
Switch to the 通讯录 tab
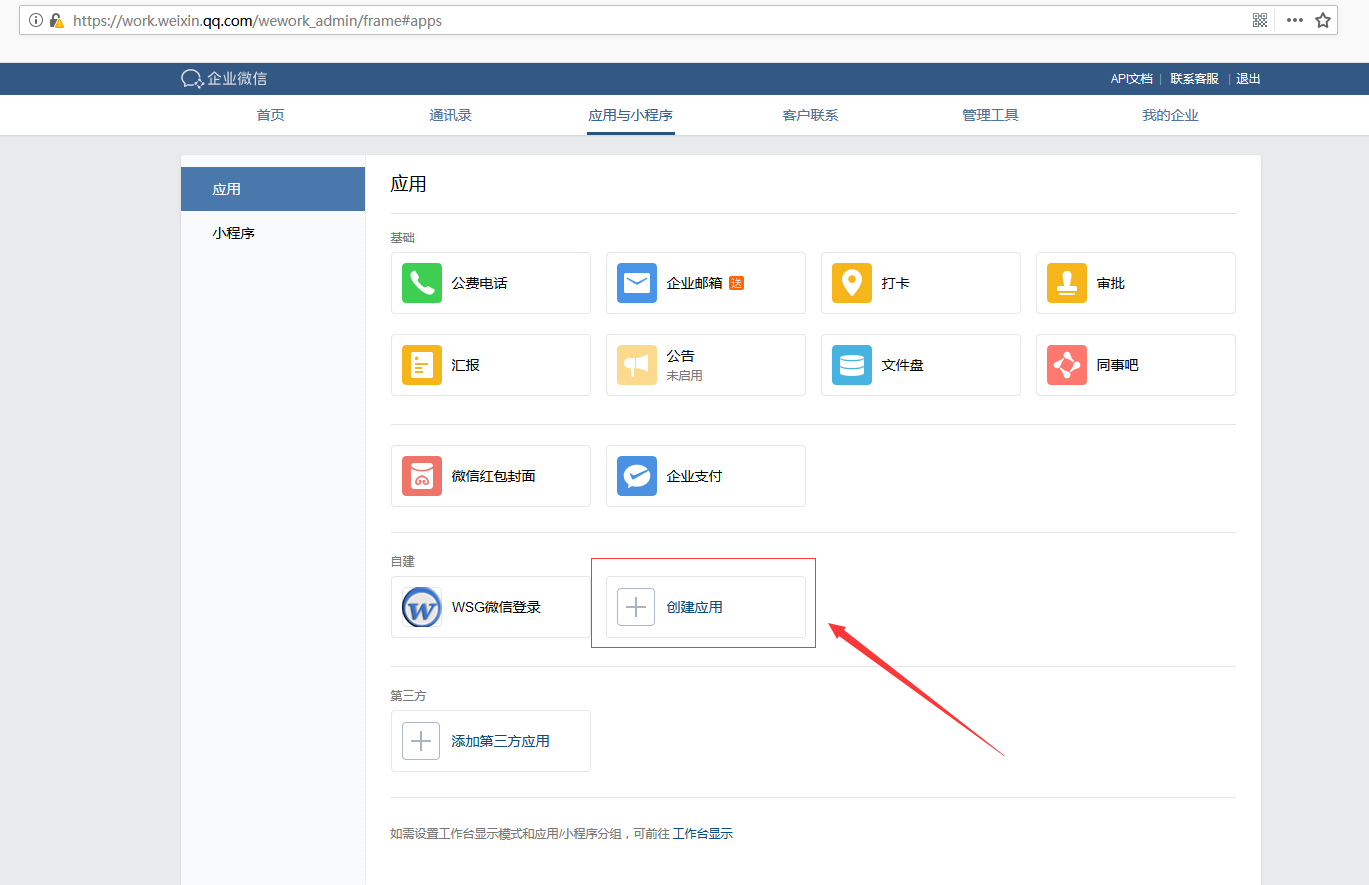tap(450, 115)
